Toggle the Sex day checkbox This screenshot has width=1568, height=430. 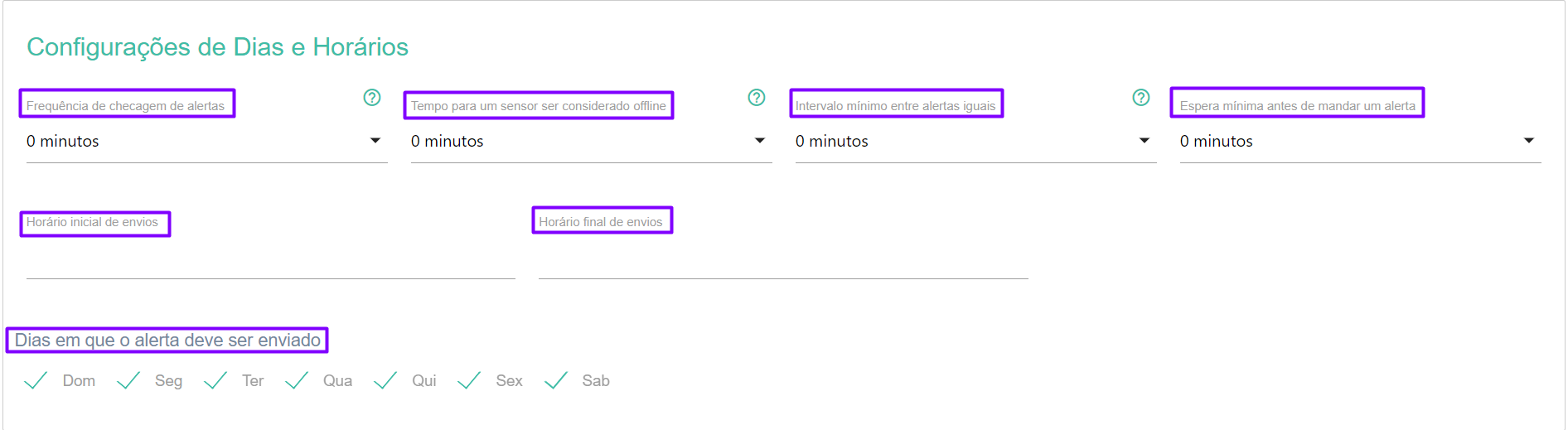(x=469, y=381)
